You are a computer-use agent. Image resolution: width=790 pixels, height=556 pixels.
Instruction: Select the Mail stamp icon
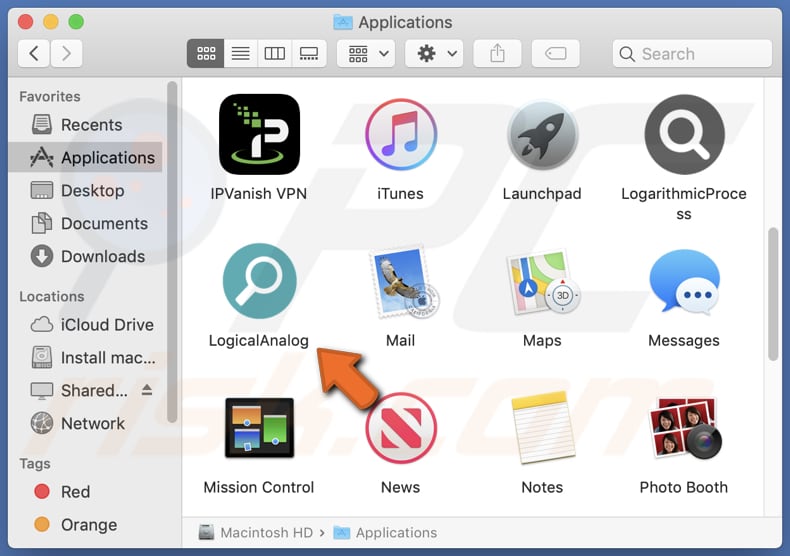(403, 282)
